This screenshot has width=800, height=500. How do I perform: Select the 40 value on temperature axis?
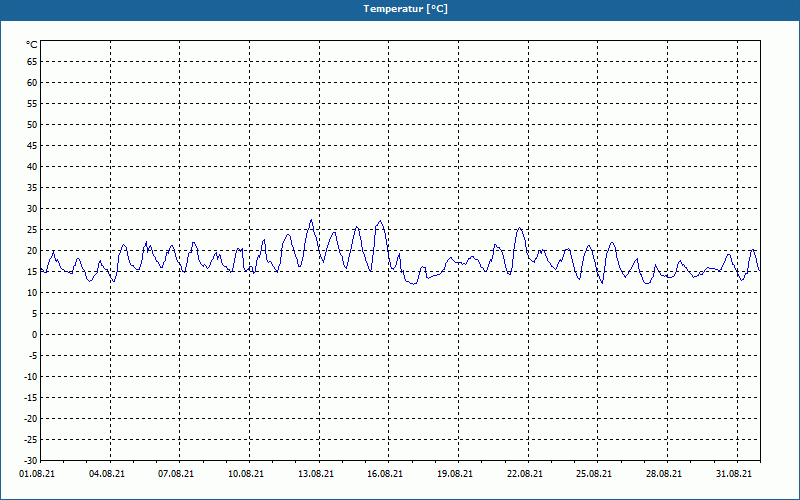point(32,167)
